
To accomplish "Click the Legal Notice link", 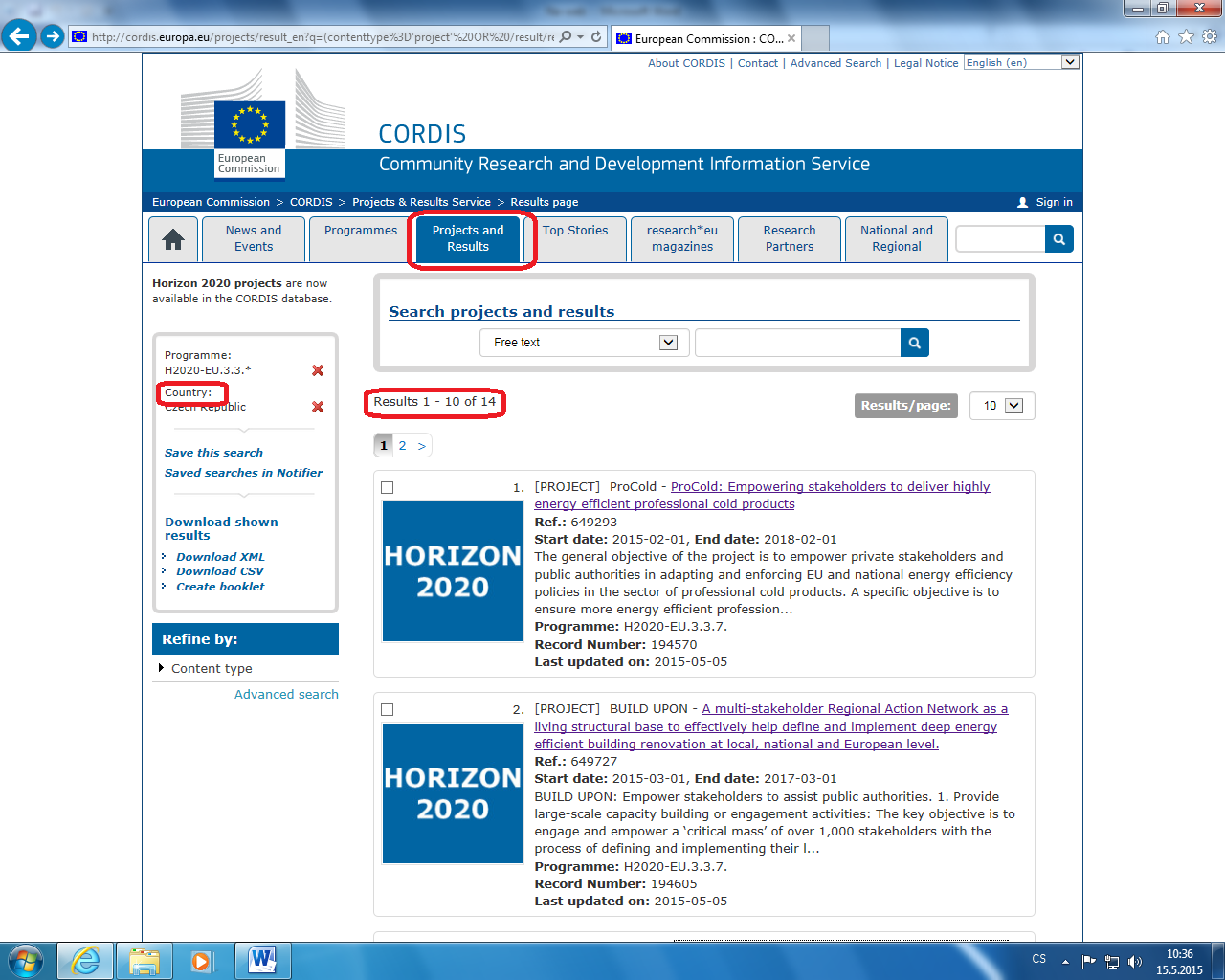I will (925, 63).
